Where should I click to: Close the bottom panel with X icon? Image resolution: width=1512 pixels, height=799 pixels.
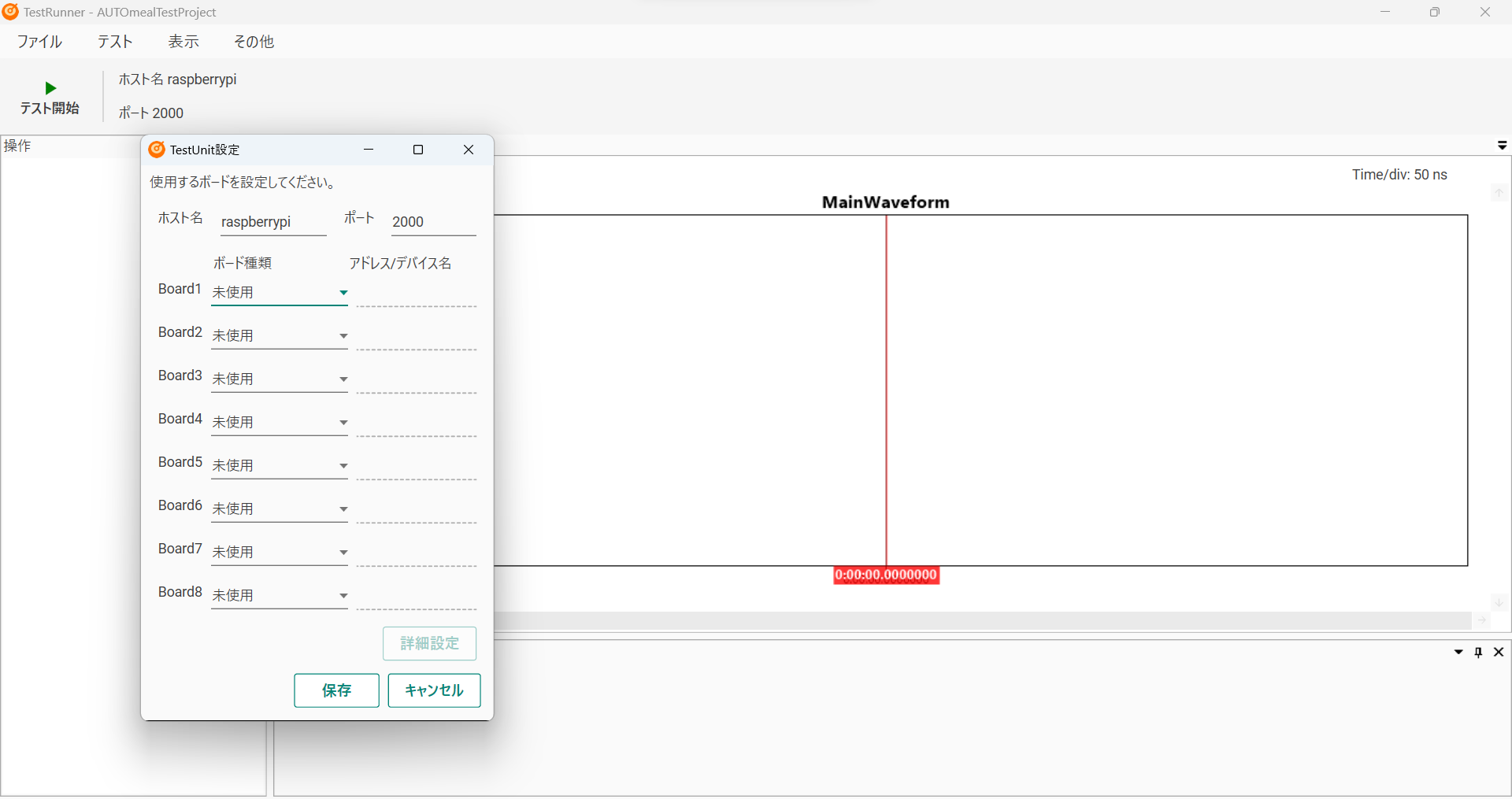tap(1499, 653)
